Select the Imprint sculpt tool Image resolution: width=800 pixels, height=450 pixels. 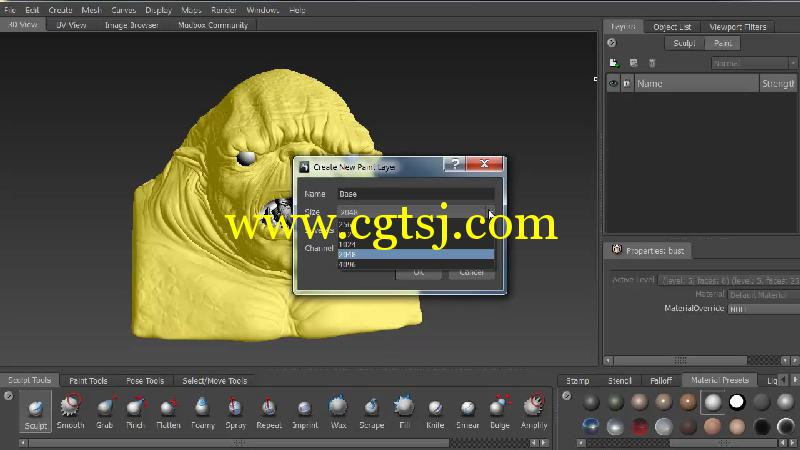pos(305,412)
